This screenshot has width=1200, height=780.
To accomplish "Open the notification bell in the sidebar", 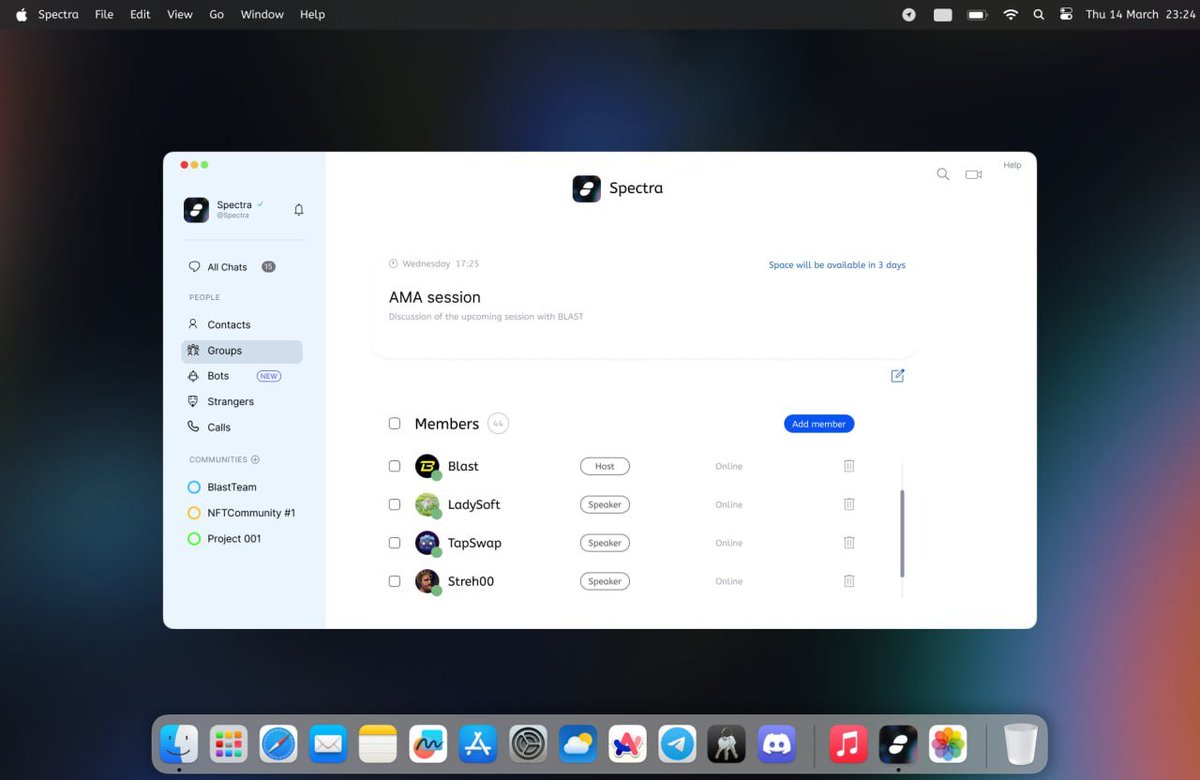I will click(298, 210).
